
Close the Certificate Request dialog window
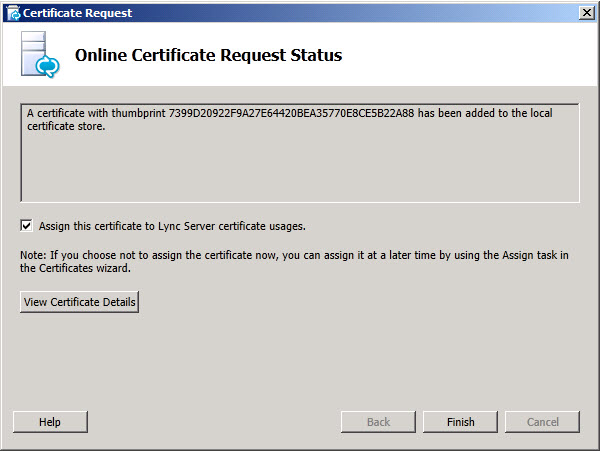586,12
